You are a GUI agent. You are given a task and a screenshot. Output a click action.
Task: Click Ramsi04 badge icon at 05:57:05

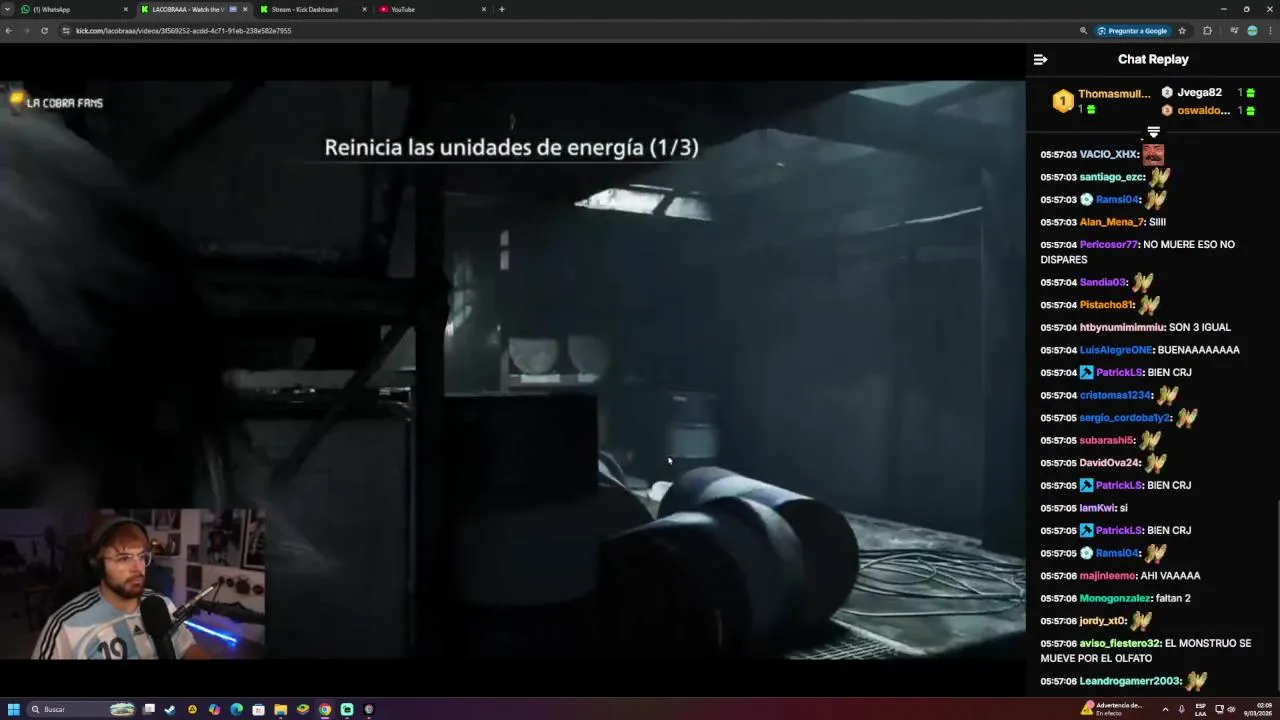click(1086, 553)
